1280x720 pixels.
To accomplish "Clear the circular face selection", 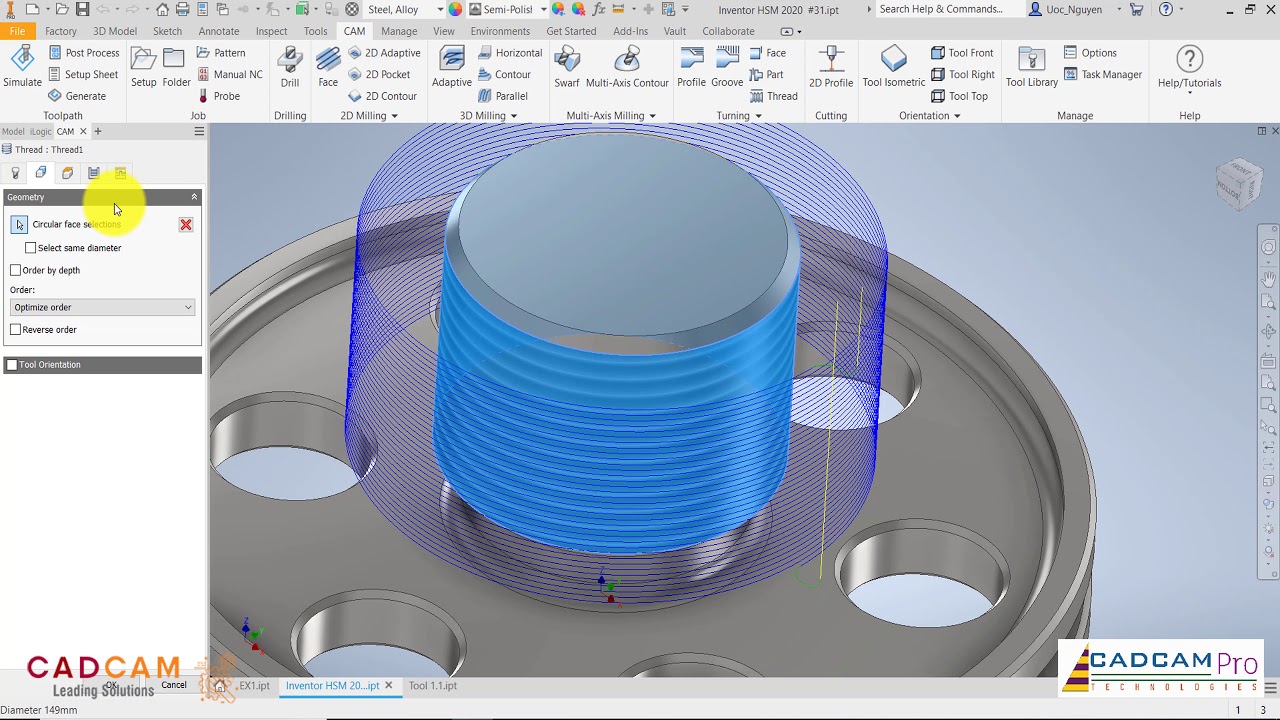I will coord(186,225).
